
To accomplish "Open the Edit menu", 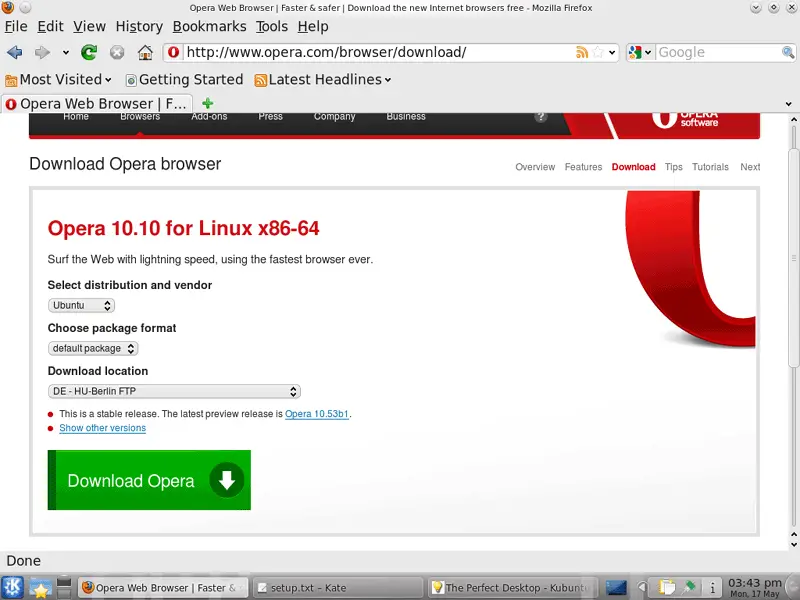I will click(51, 27).
